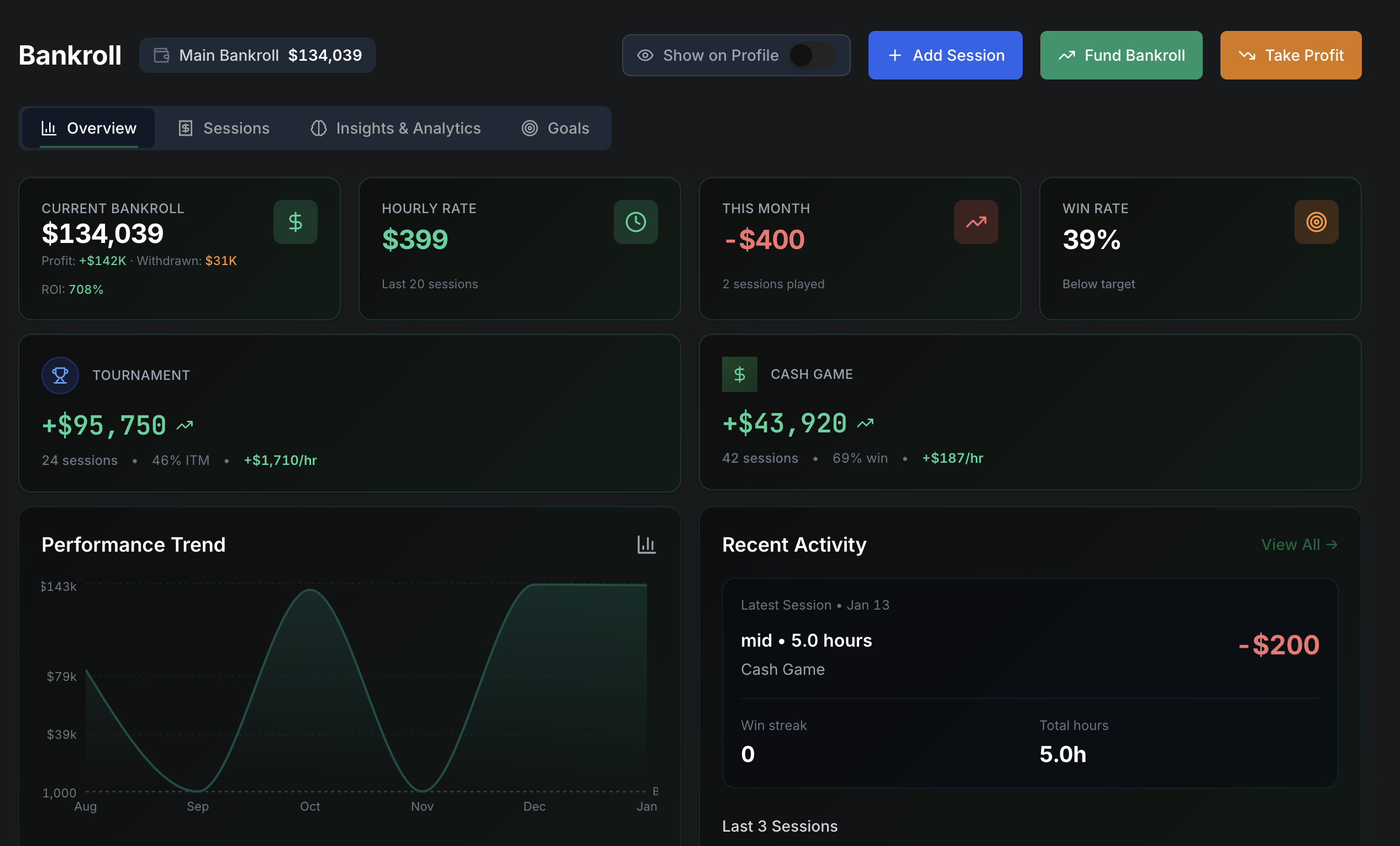Screen dimensions: 1400x846
Task: Click the Latest Session Jan 13 card
Action: (x=1029, y=683)
